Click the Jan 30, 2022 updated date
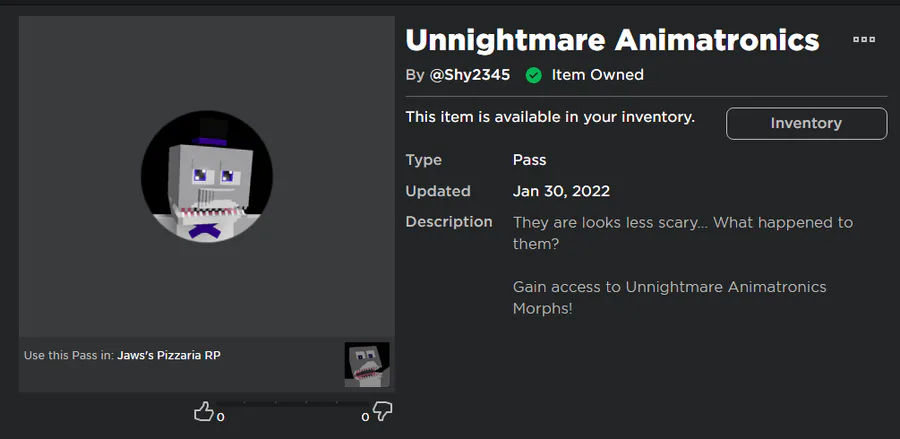900x439 pixels. (561, 191)
